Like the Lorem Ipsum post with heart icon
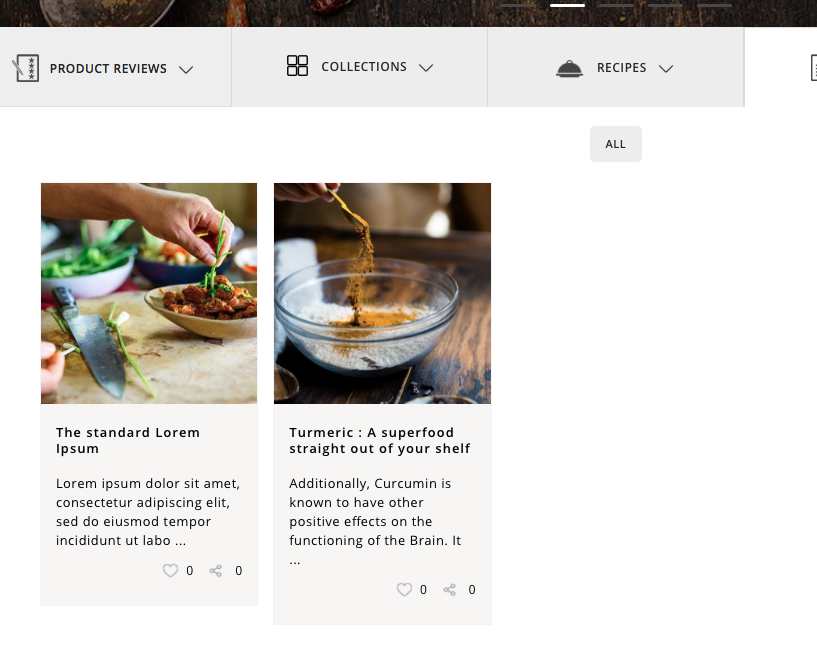The height and width of the screenshot is (663, 817). click(170, 571)
